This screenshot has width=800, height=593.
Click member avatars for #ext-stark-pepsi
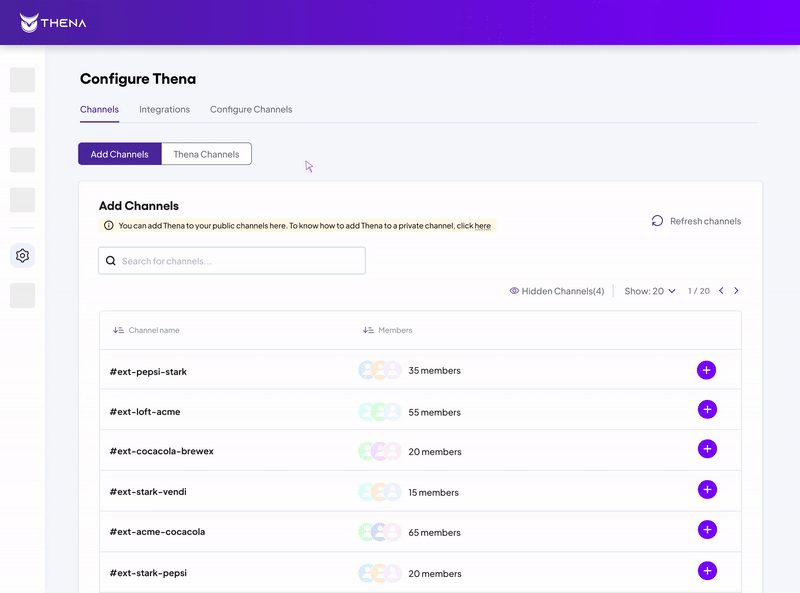coord(380,573)
